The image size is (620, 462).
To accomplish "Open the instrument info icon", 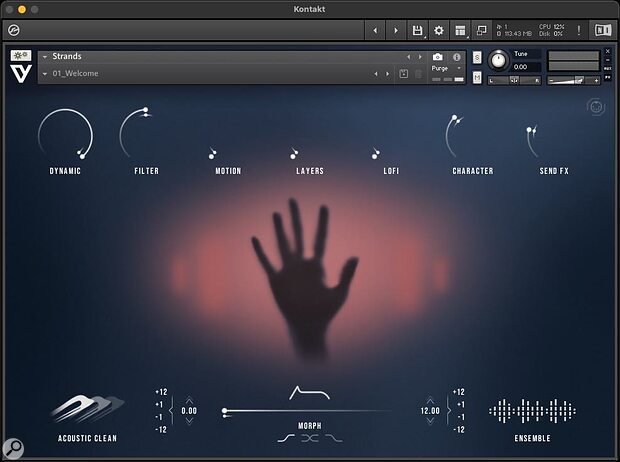I will coord(457,57).
